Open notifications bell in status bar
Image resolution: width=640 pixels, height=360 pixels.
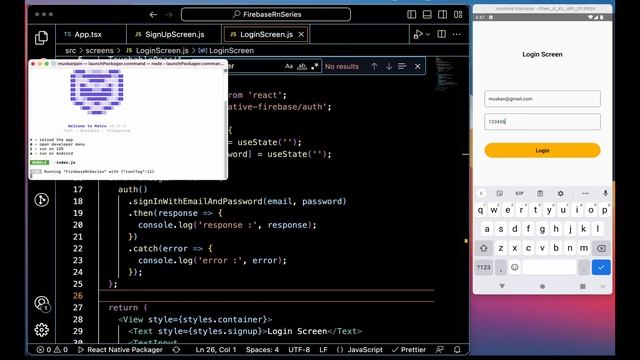pos(457,349)
